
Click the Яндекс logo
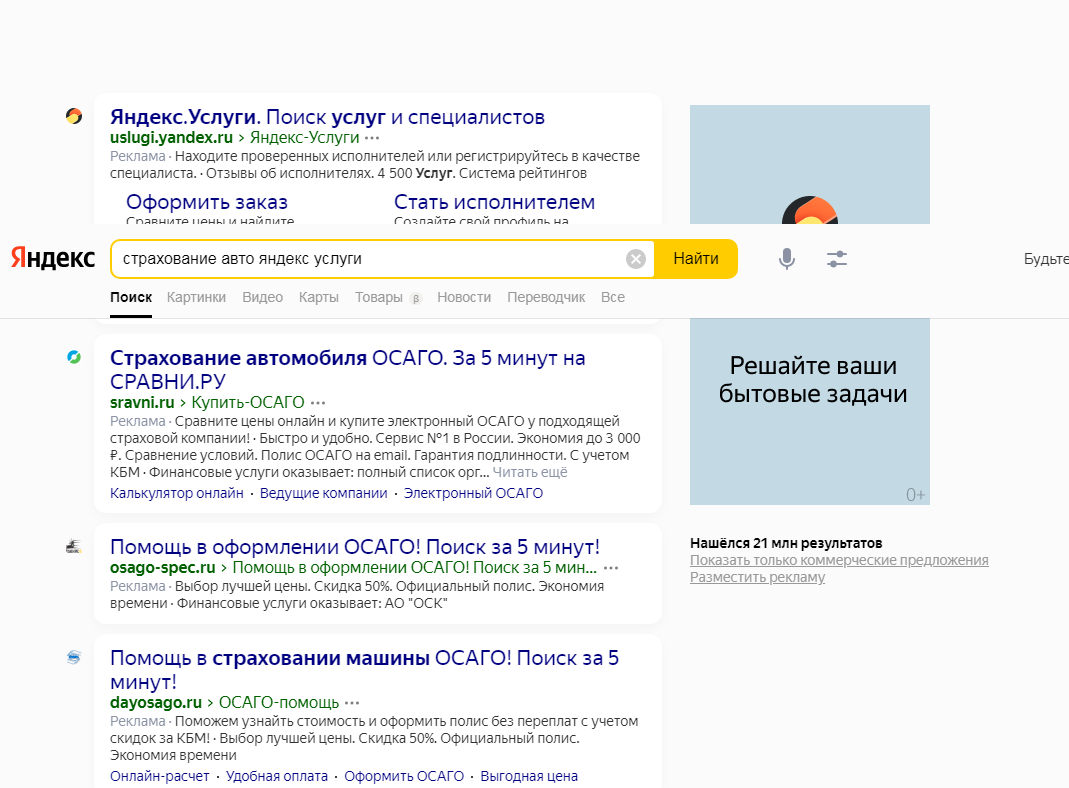(52, 258)
